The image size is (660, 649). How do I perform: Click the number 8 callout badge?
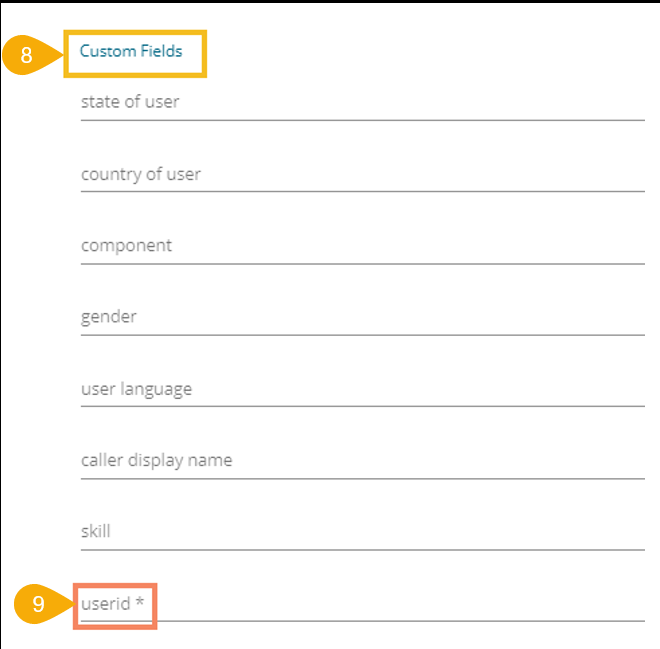click(26, 55)
